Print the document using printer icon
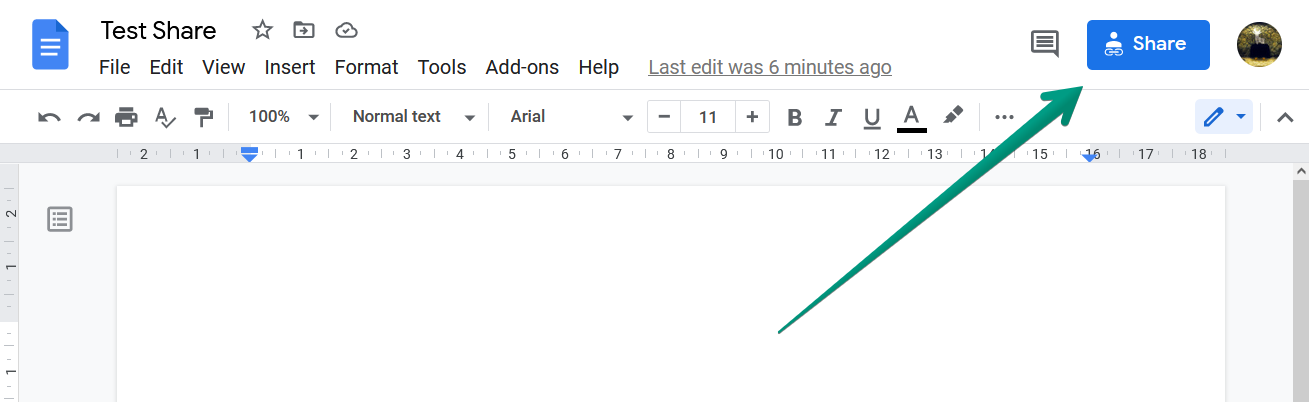The height and width of the screenshot is (402, 1309). pos(126,117)
